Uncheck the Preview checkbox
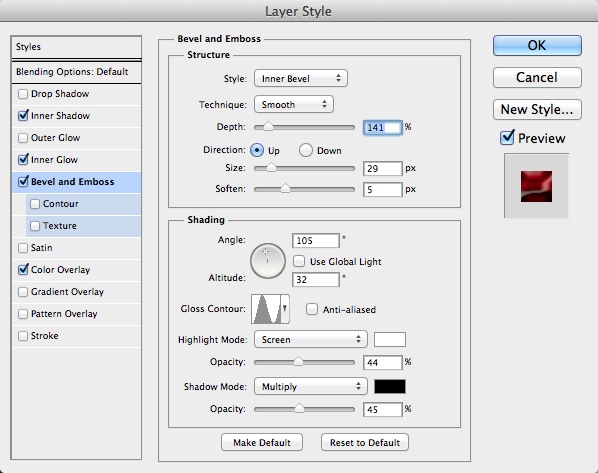 [x=507, y=137]
